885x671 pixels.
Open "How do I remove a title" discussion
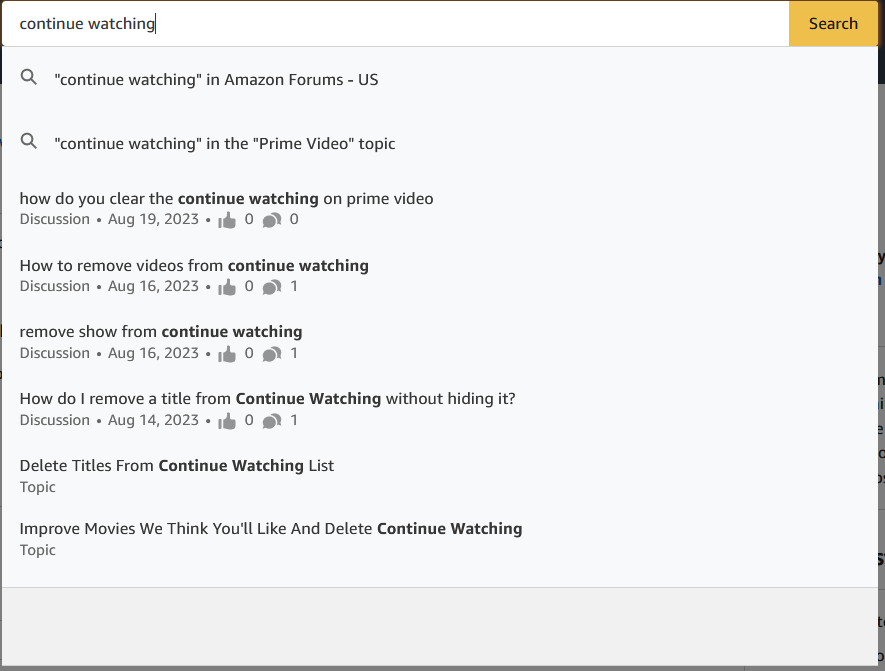point(267,399)
